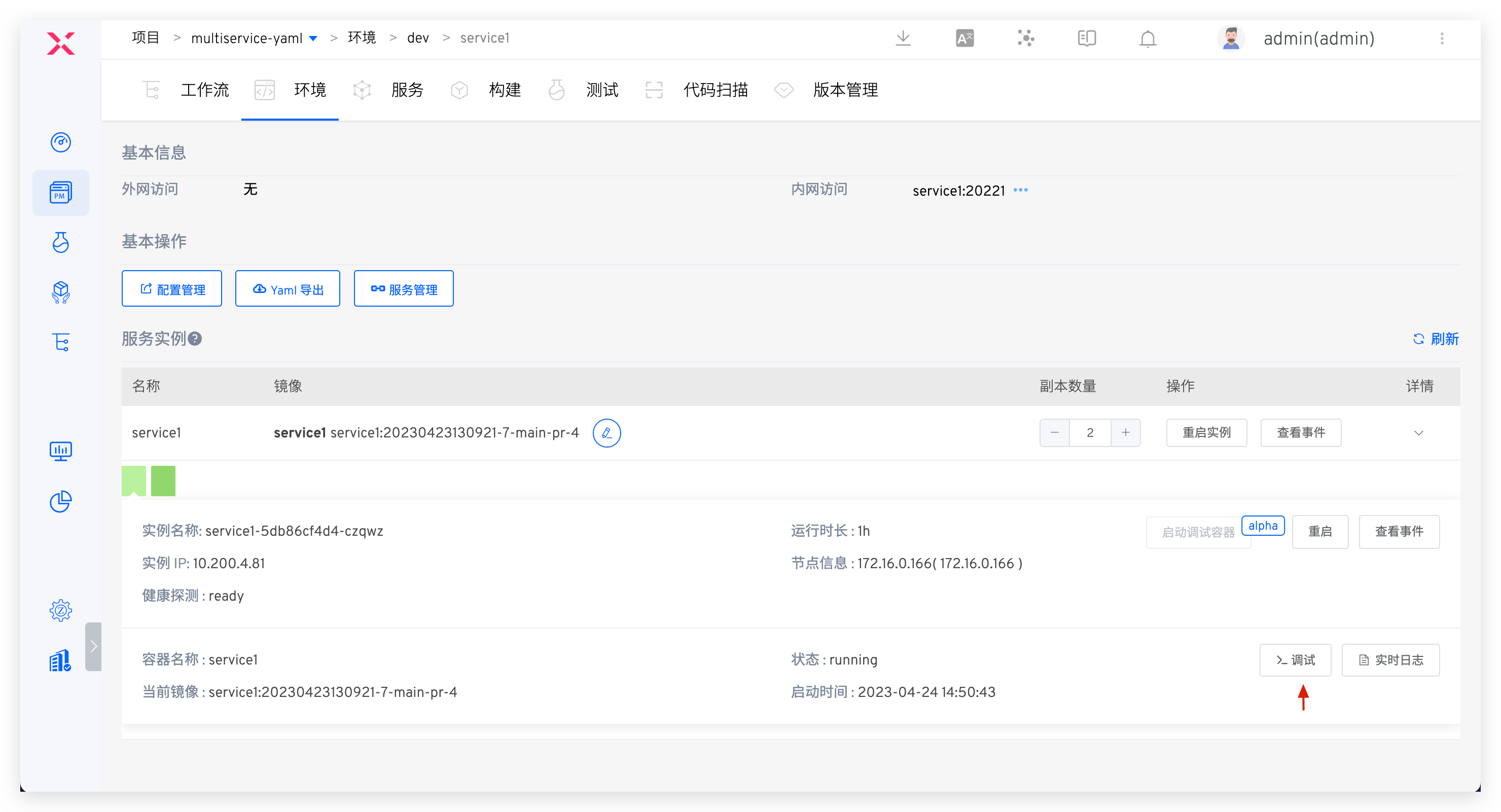
Task: Switch language with the A文 icon
Action: pyautogui.click(x=965, y=38)
